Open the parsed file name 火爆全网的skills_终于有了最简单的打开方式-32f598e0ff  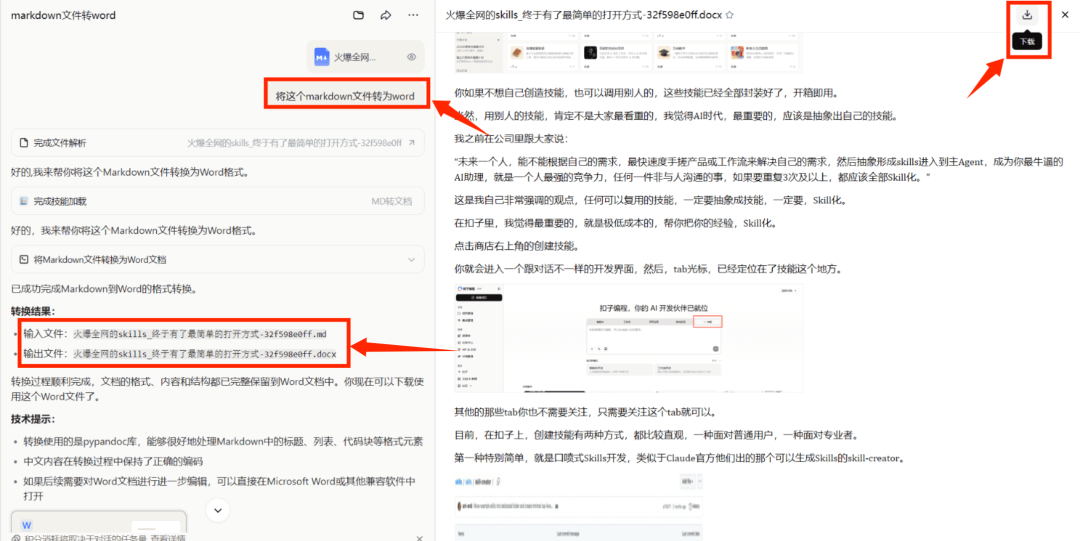click(x=294, y=143)
